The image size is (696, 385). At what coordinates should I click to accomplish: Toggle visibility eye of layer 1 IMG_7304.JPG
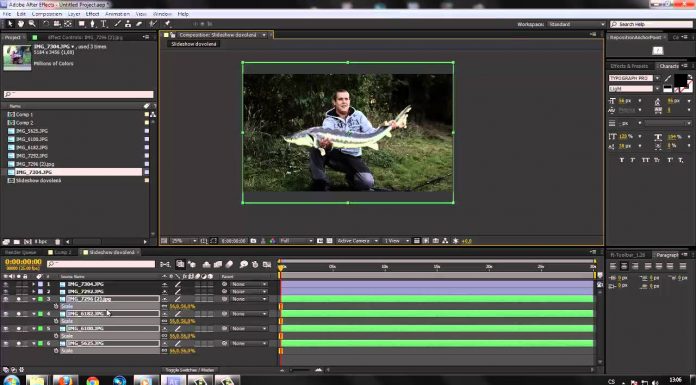[x=6, y=284]
